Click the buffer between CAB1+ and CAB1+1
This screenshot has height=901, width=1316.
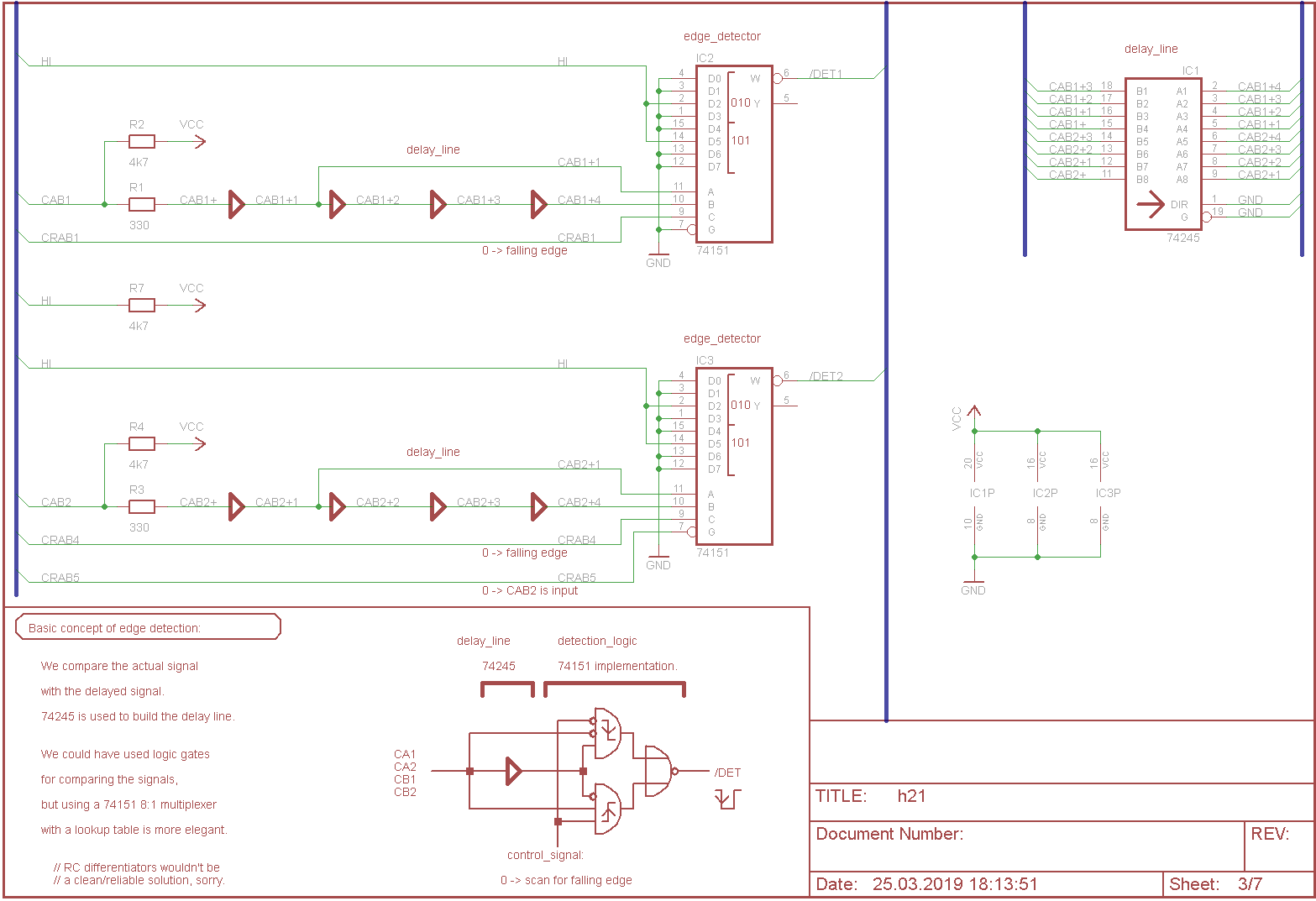[x=237, y=204]
